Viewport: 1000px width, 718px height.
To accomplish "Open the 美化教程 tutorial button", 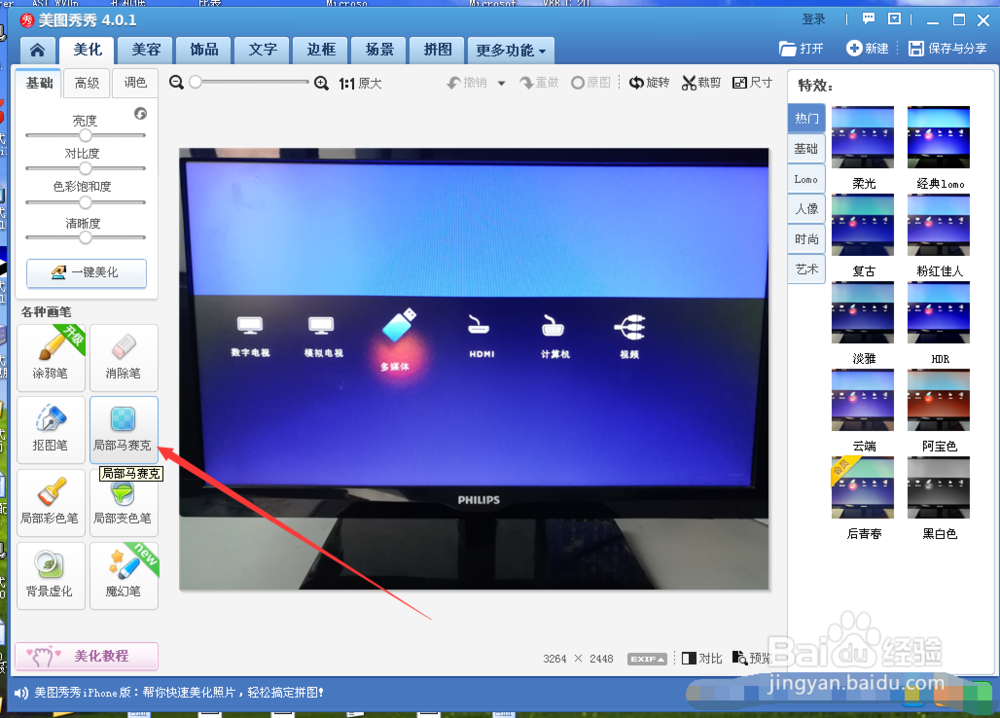I will (87, 656).
